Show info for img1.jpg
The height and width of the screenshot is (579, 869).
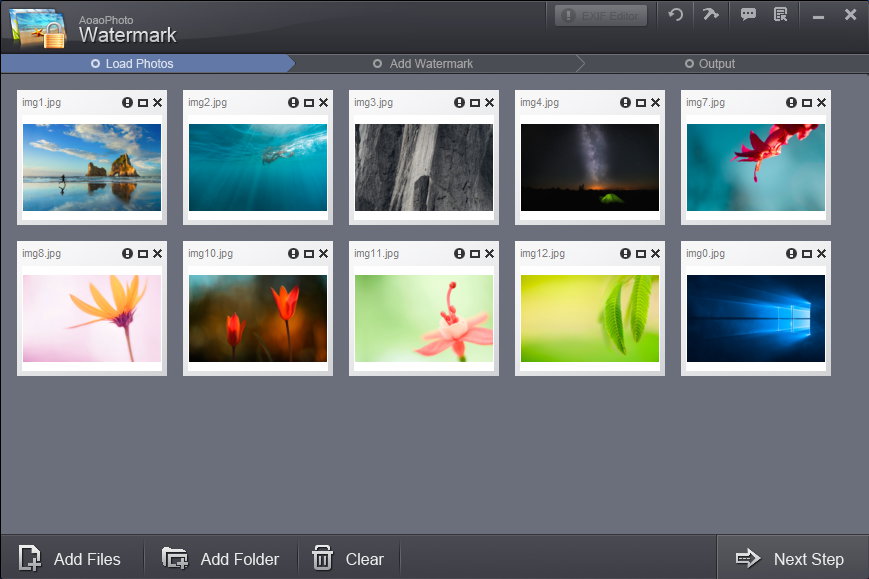click(127, 103)
